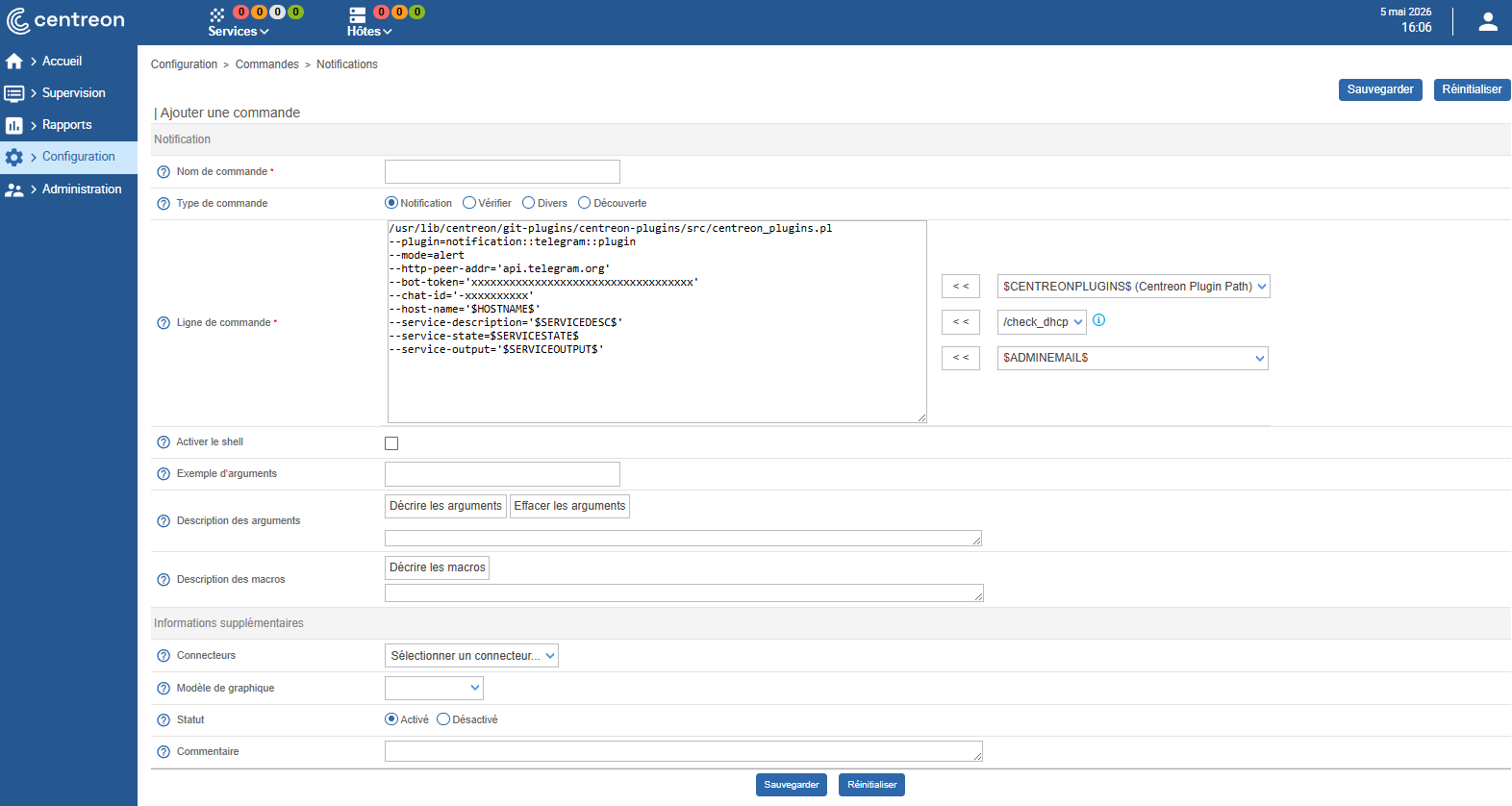Expand the Services status menu
The width and height of the screenshot is (1512, 806).
(x=239, y=32)
